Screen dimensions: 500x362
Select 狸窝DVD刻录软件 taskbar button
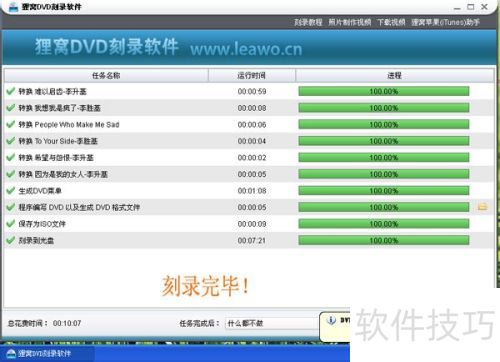point(47,353)
